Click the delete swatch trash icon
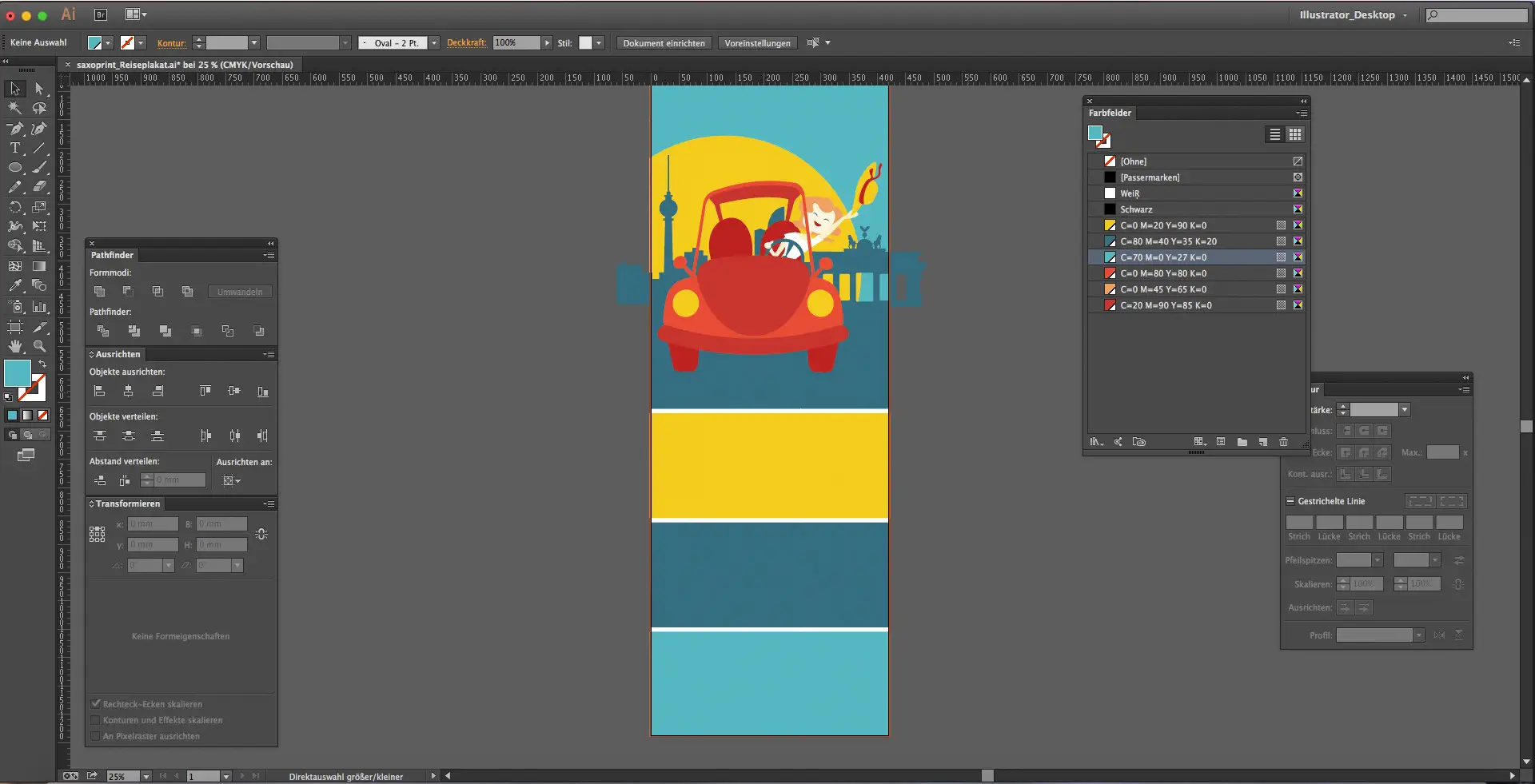The height and width of the screenshot is (784, 1535). [1283, 442]
